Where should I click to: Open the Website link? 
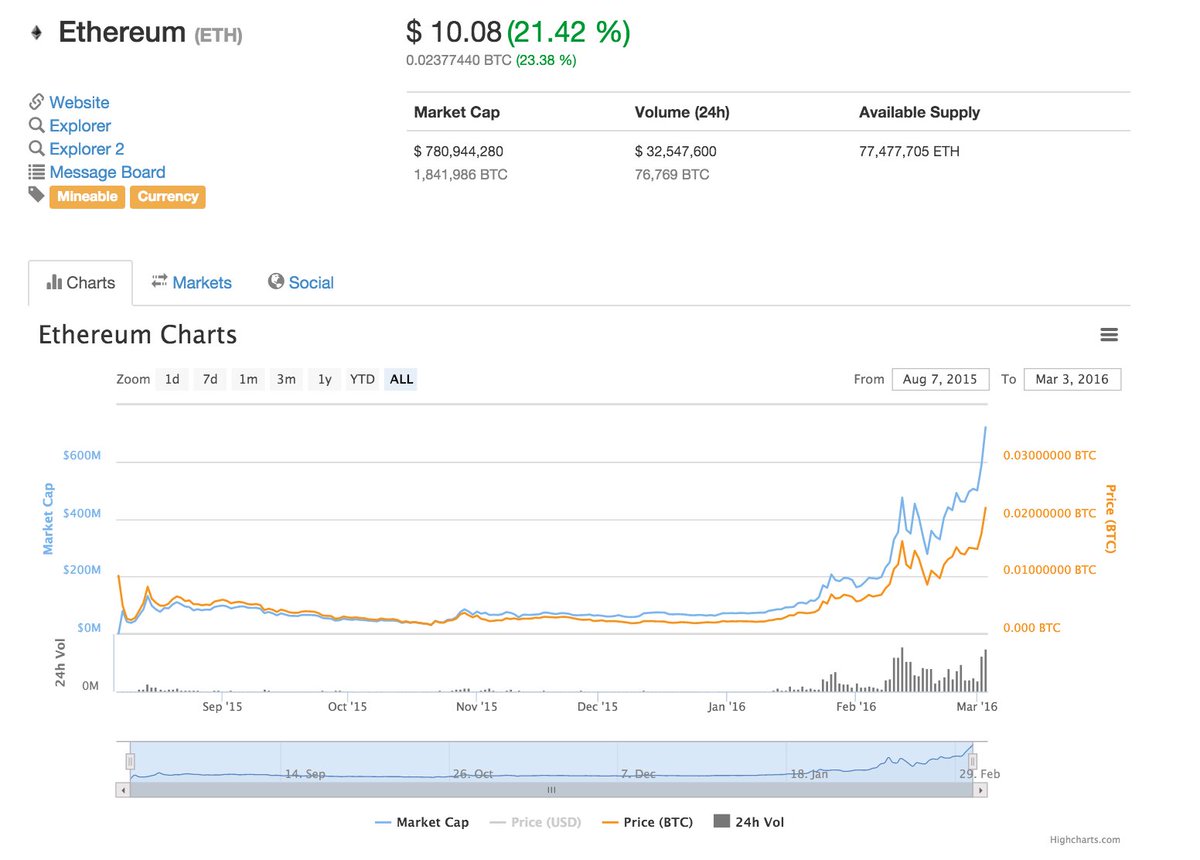tap(79, 102)
